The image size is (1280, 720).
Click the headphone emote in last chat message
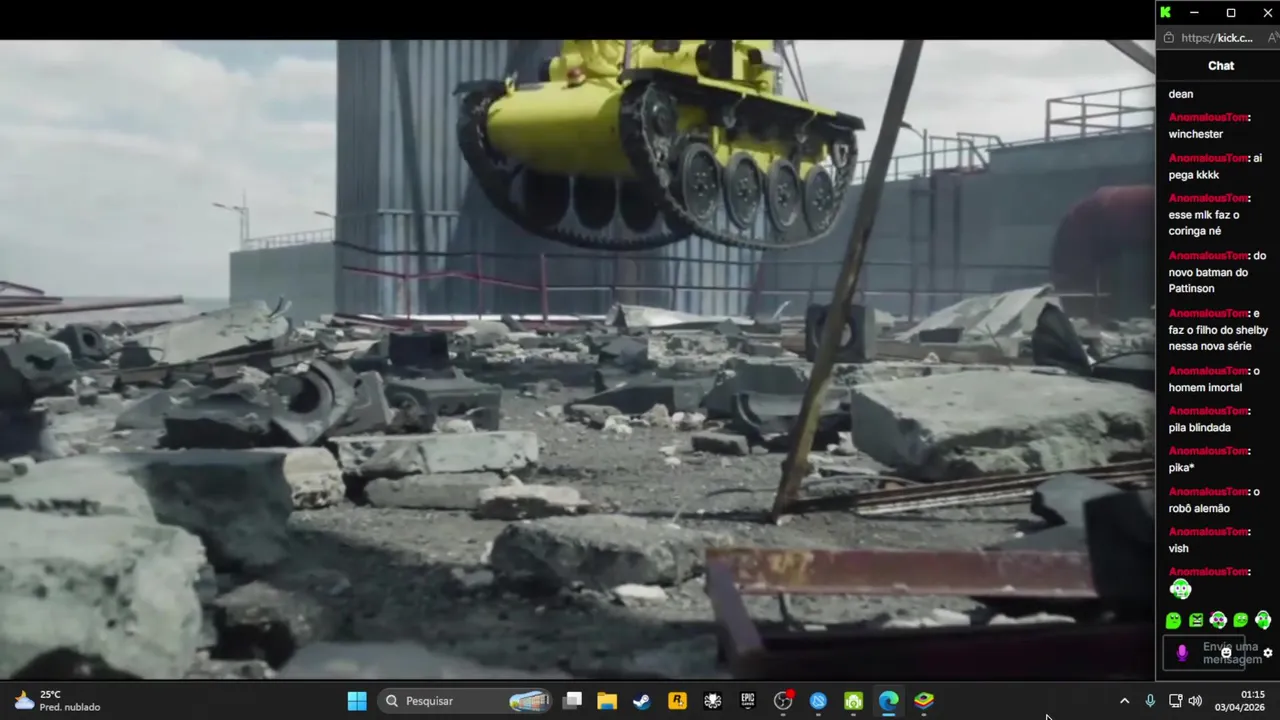pyautogui.click(x=1180, y=589)
